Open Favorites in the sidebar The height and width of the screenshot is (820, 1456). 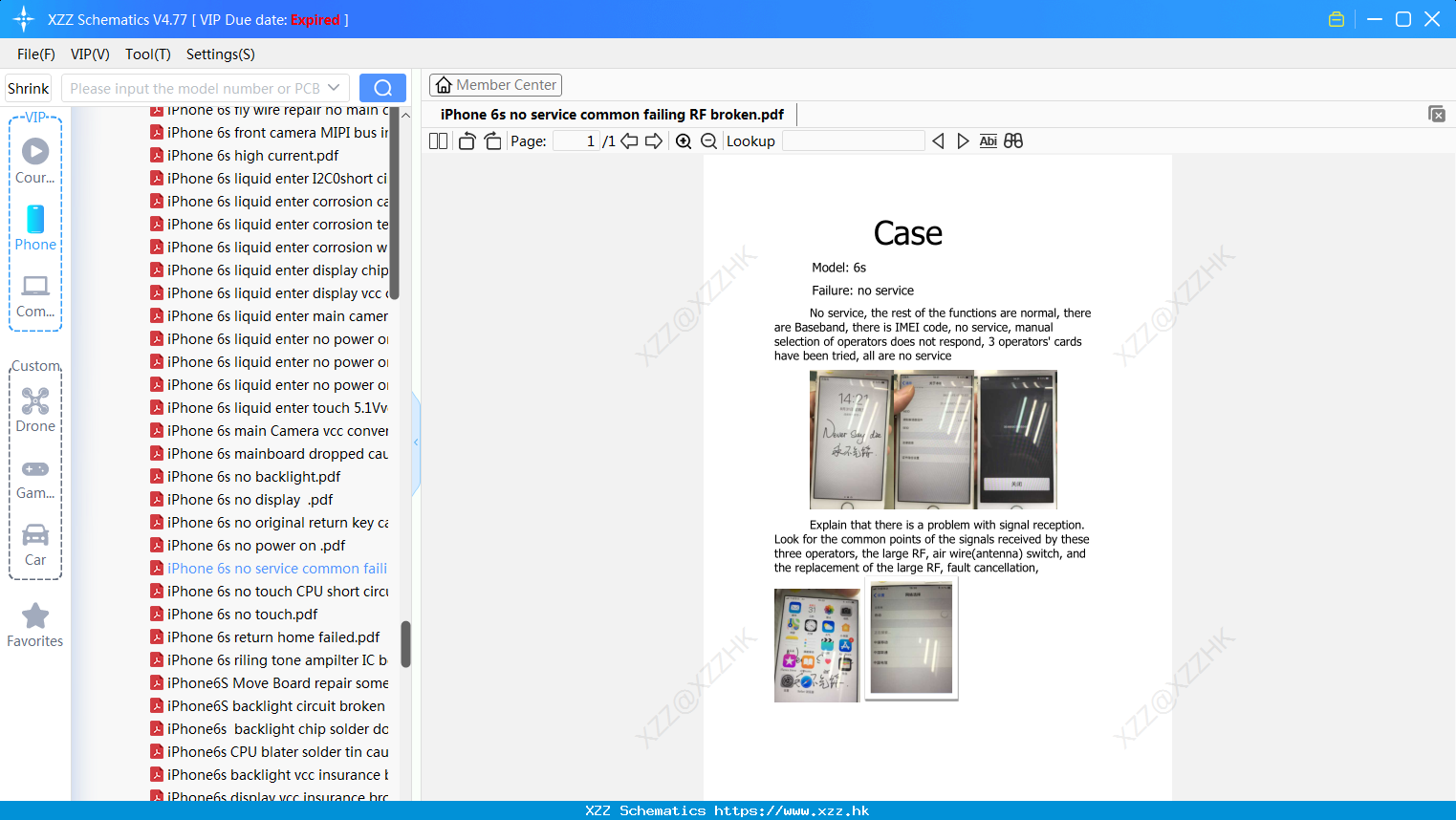[35, 625]
